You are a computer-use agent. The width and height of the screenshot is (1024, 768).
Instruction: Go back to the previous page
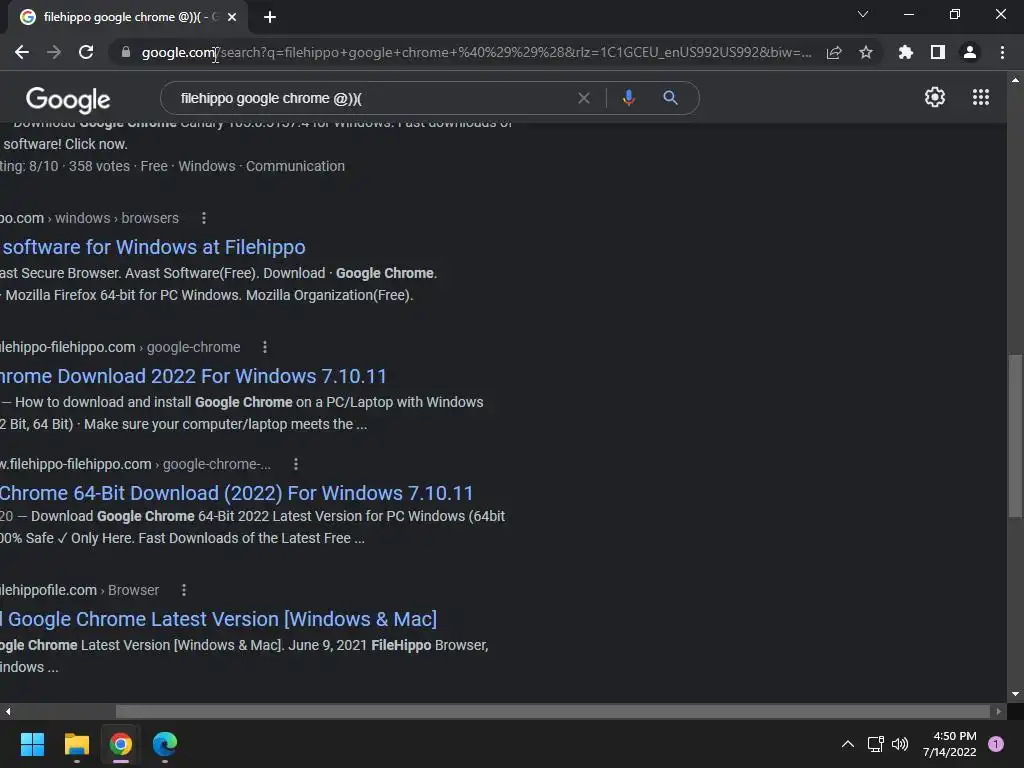click(x=22, y=52)
